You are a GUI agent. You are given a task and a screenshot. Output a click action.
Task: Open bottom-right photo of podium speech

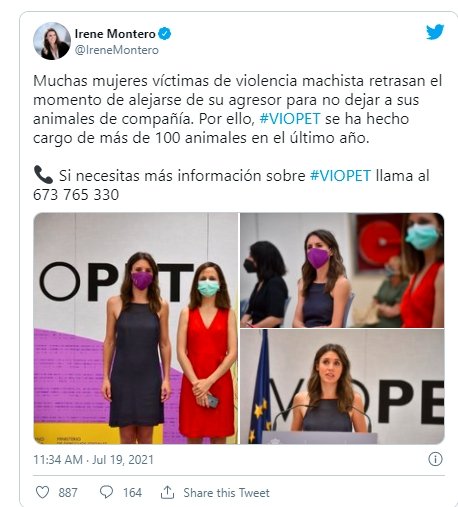tap(342, 387)
